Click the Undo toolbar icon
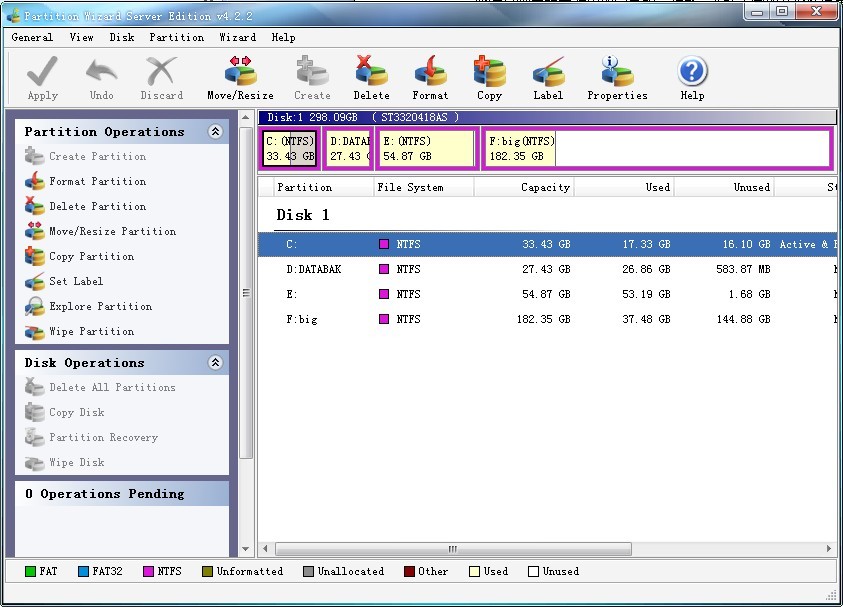Screen dimensions: 843x607 tap(101, 72)
